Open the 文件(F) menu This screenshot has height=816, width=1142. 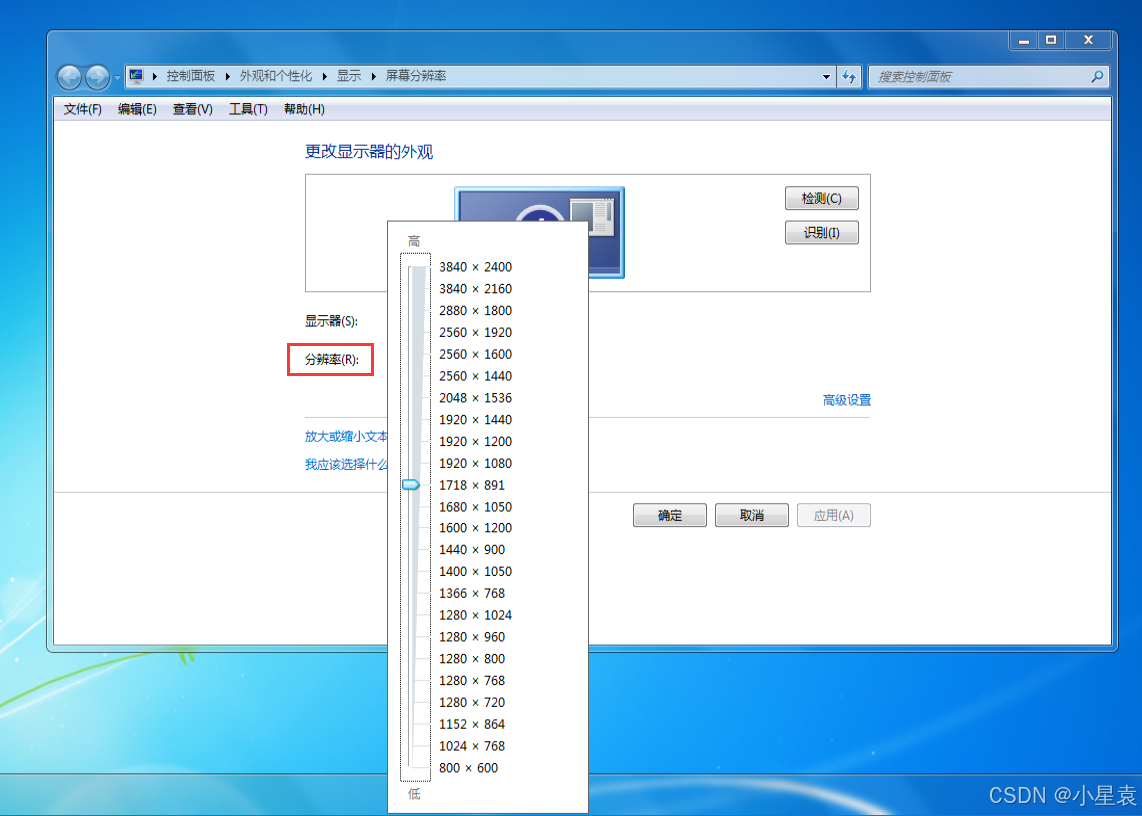(82, 109)
